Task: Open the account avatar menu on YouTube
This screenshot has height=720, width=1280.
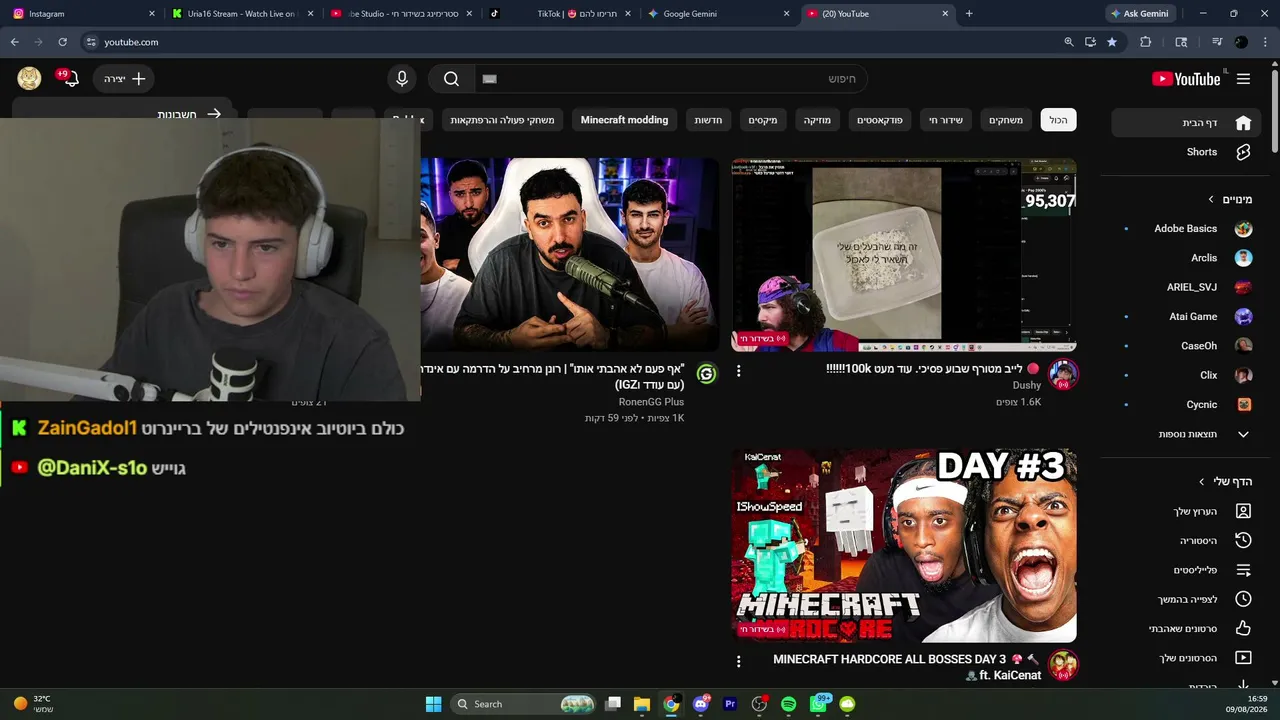Action: click(x=29, y=79)
